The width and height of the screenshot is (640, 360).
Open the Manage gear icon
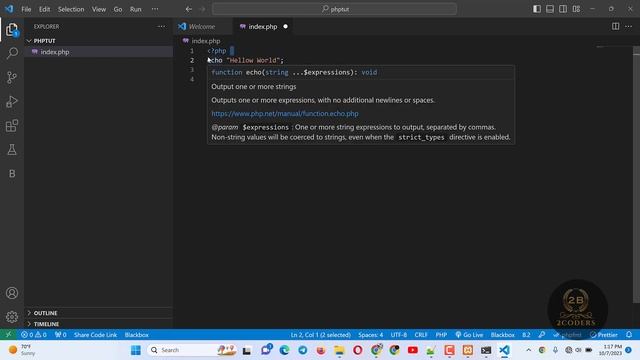pyautogui.click(x=12, y=317)
